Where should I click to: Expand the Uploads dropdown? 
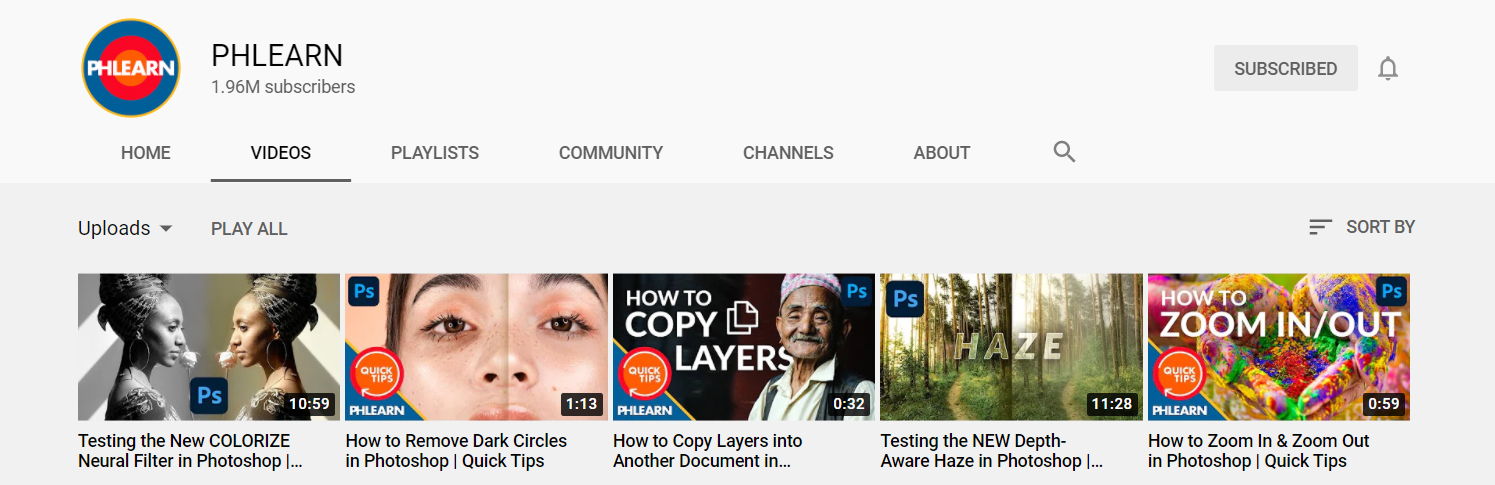[125, 228]
